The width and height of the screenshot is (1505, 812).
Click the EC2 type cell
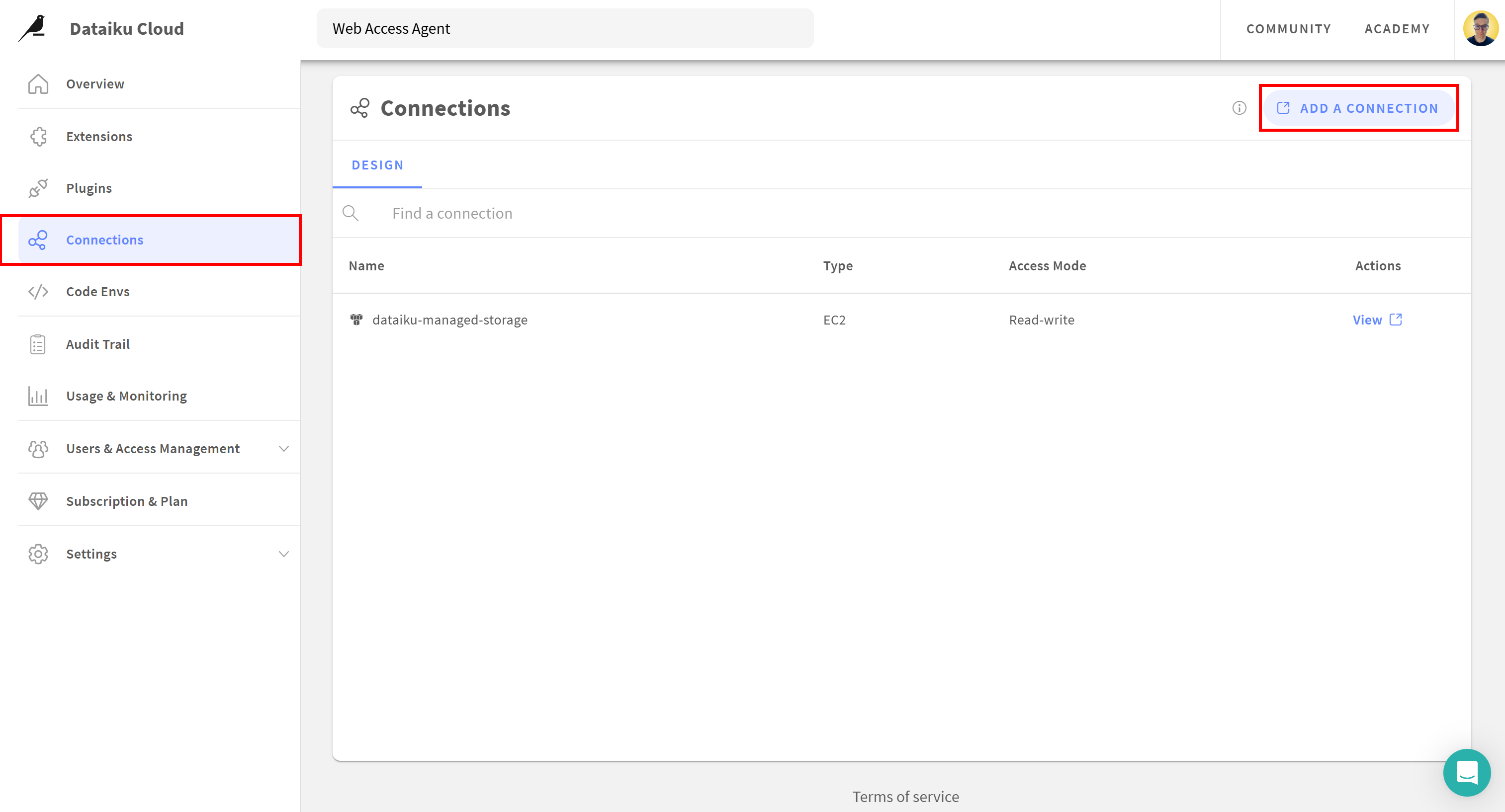[834, 320]
